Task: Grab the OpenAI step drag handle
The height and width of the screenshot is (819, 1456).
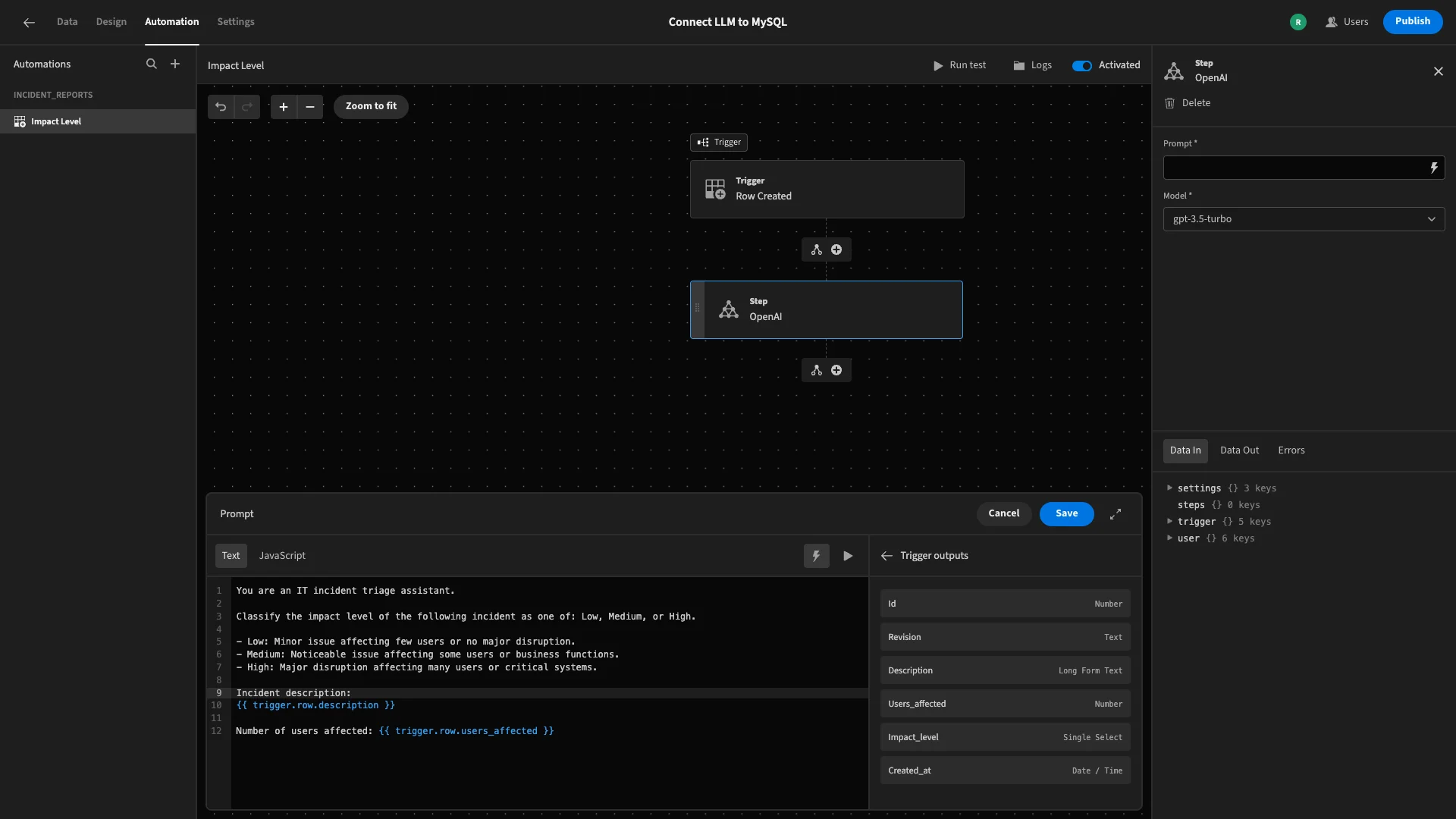Action: (x=698, y=308)
